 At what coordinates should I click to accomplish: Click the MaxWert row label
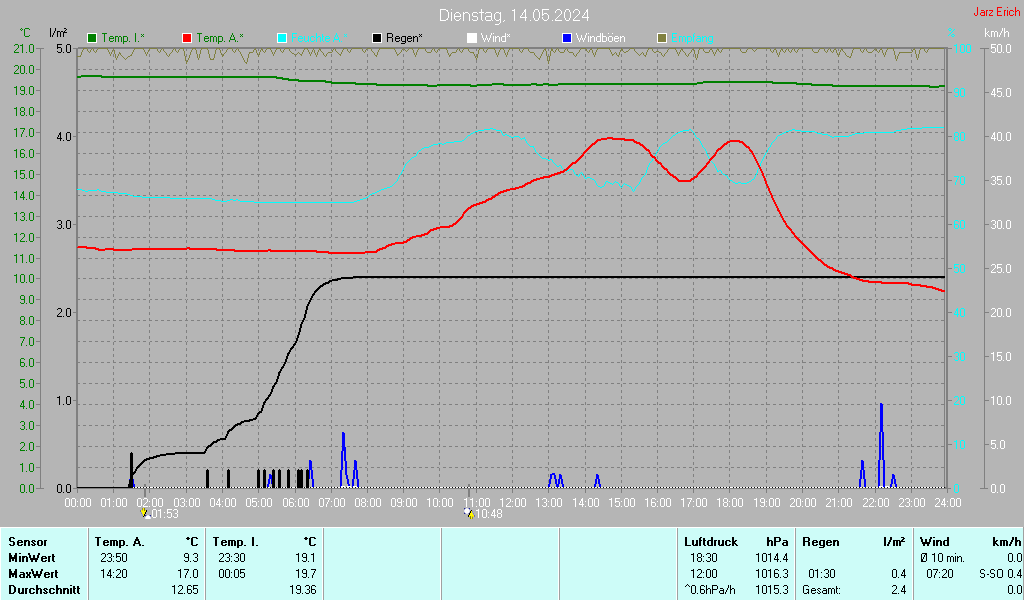(32, 574)
